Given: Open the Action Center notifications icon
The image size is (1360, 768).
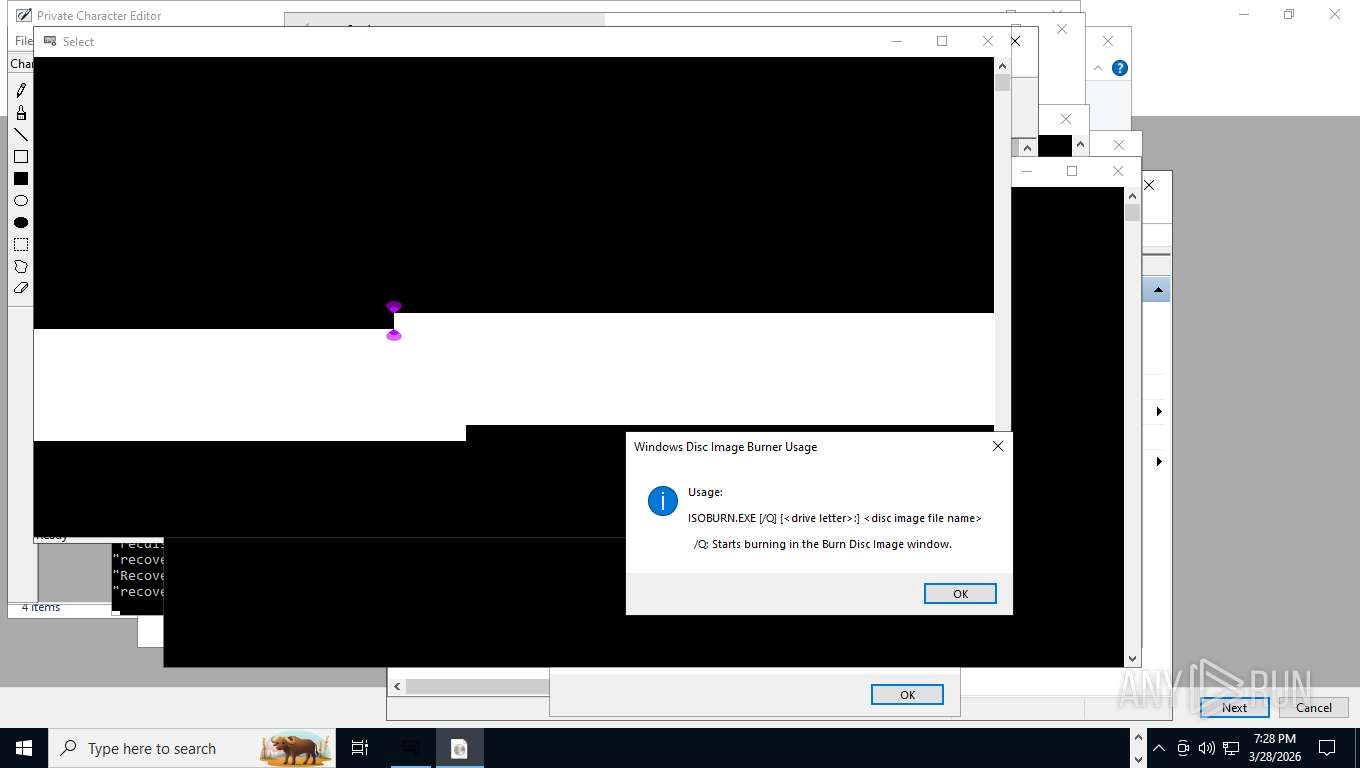Looking at the screenshot, I should (1327, 748).
